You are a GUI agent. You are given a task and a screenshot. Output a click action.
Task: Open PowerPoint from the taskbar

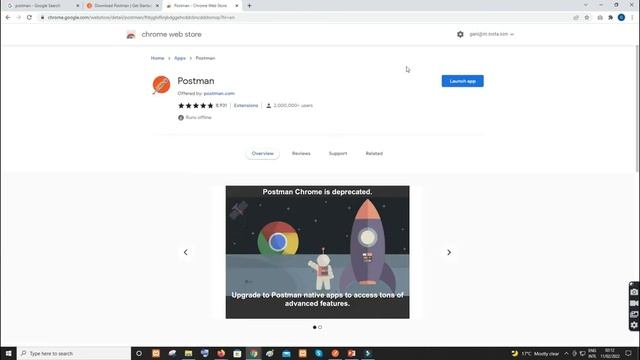(351, 353)
